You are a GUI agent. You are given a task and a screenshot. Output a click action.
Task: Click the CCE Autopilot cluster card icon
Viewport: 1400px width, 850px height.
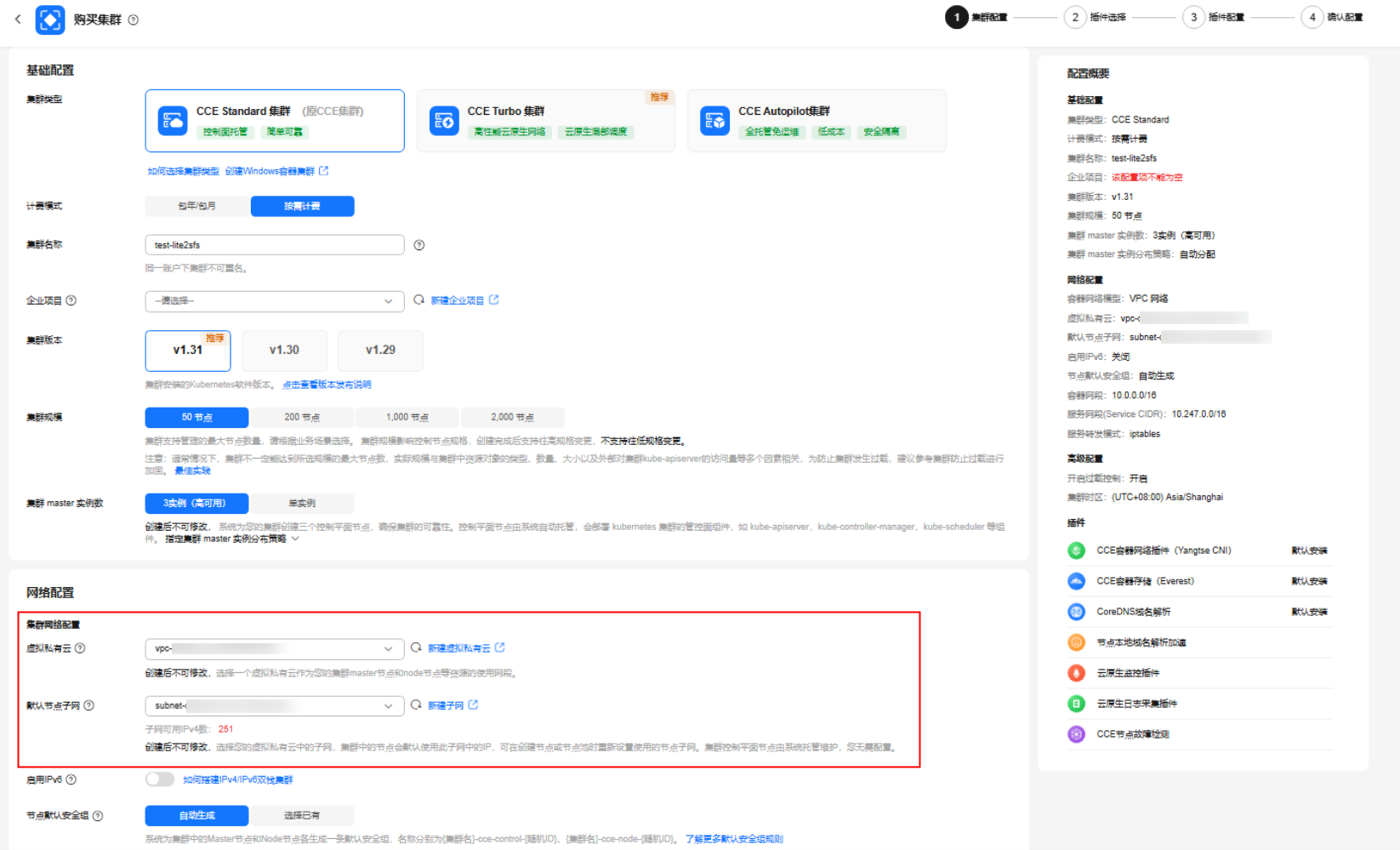715,121
